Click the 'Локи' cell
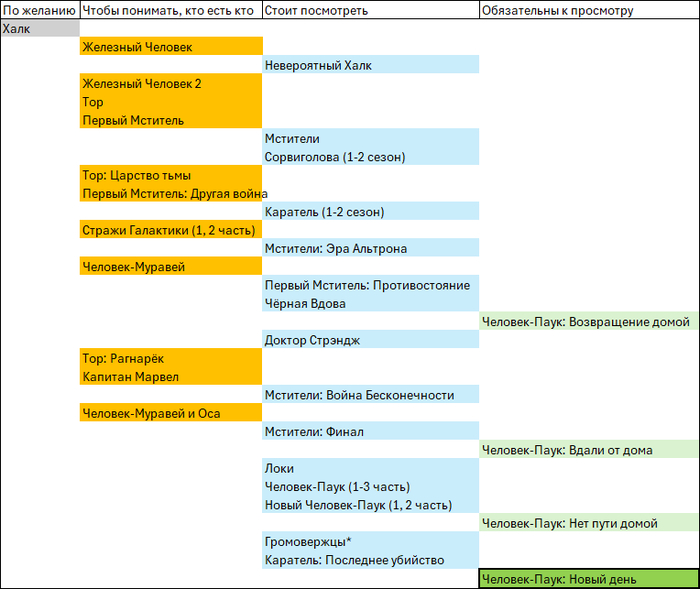Screen dimensions: 700x589 click(371, 468)
